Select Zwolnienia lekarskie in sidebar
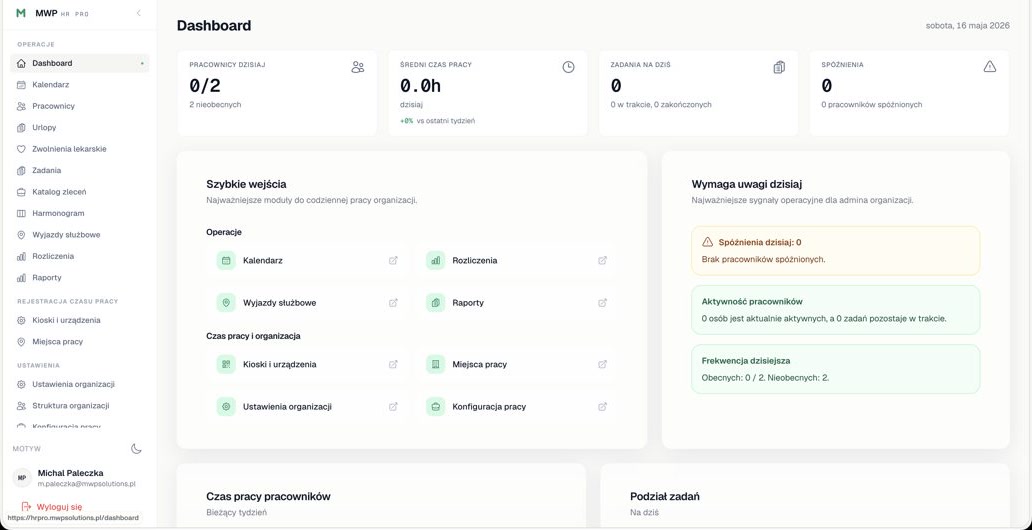This screenshot has width=1032, height=530. (80, 149)
